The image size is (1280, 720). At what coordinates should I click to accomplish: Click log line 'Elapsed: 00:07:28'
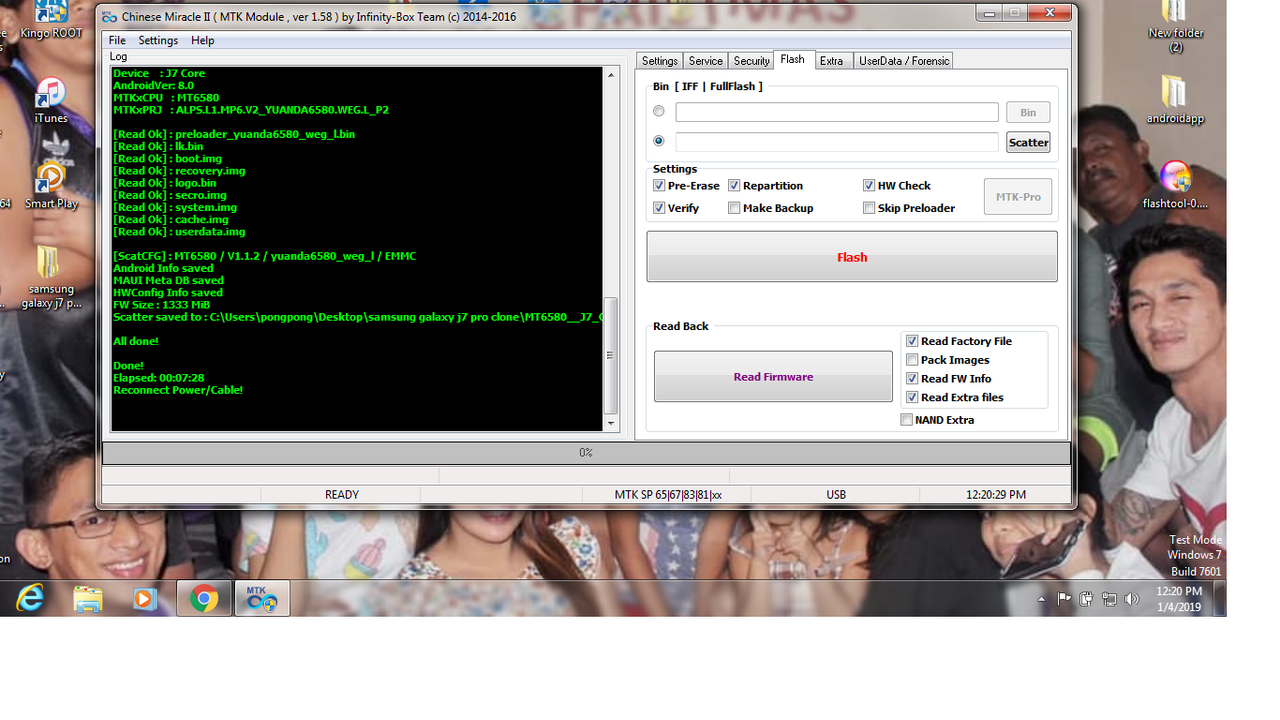[159, 378]
